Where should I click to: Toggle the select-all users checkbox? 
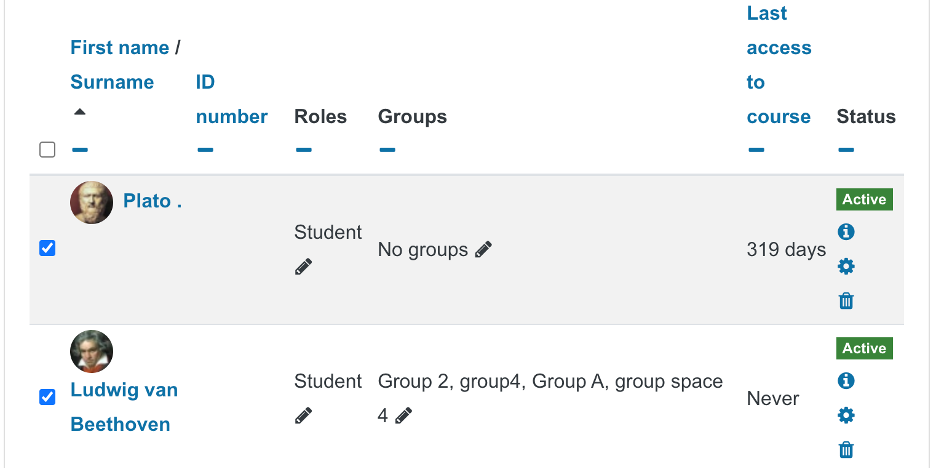[47, 149]
